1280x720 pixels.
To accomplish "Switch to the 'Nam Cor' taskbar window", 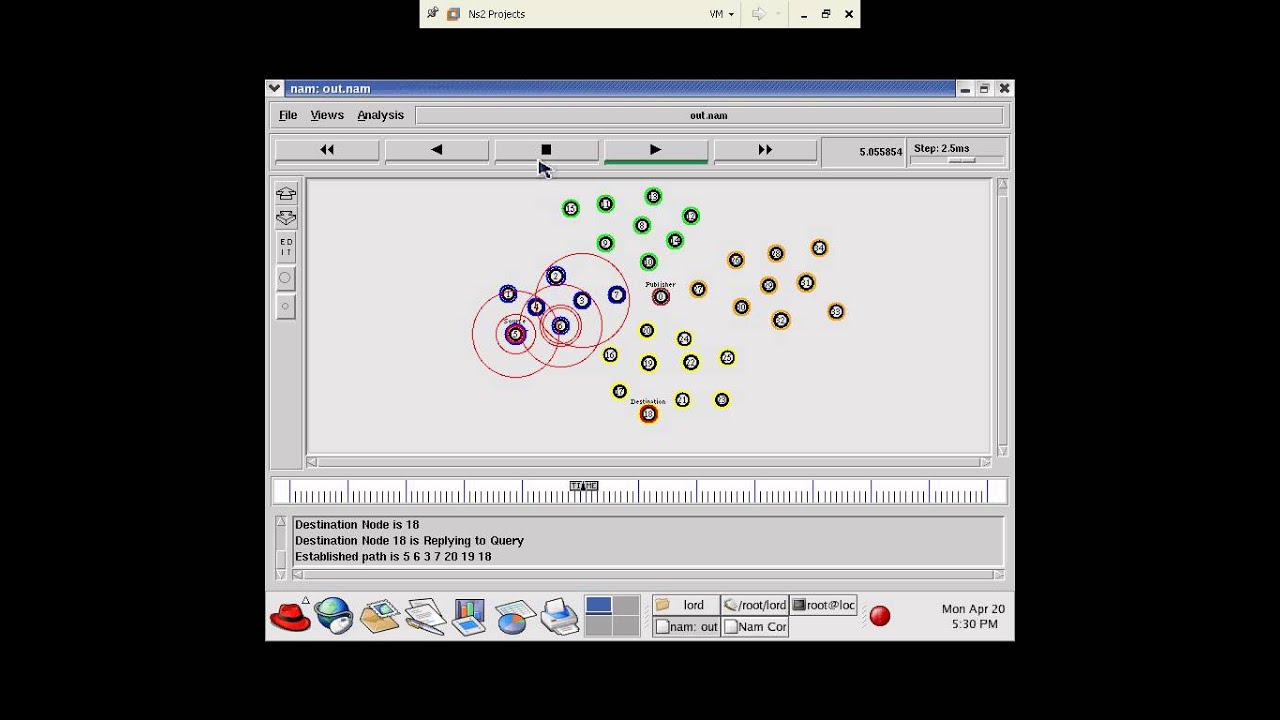I will point(755,627).
